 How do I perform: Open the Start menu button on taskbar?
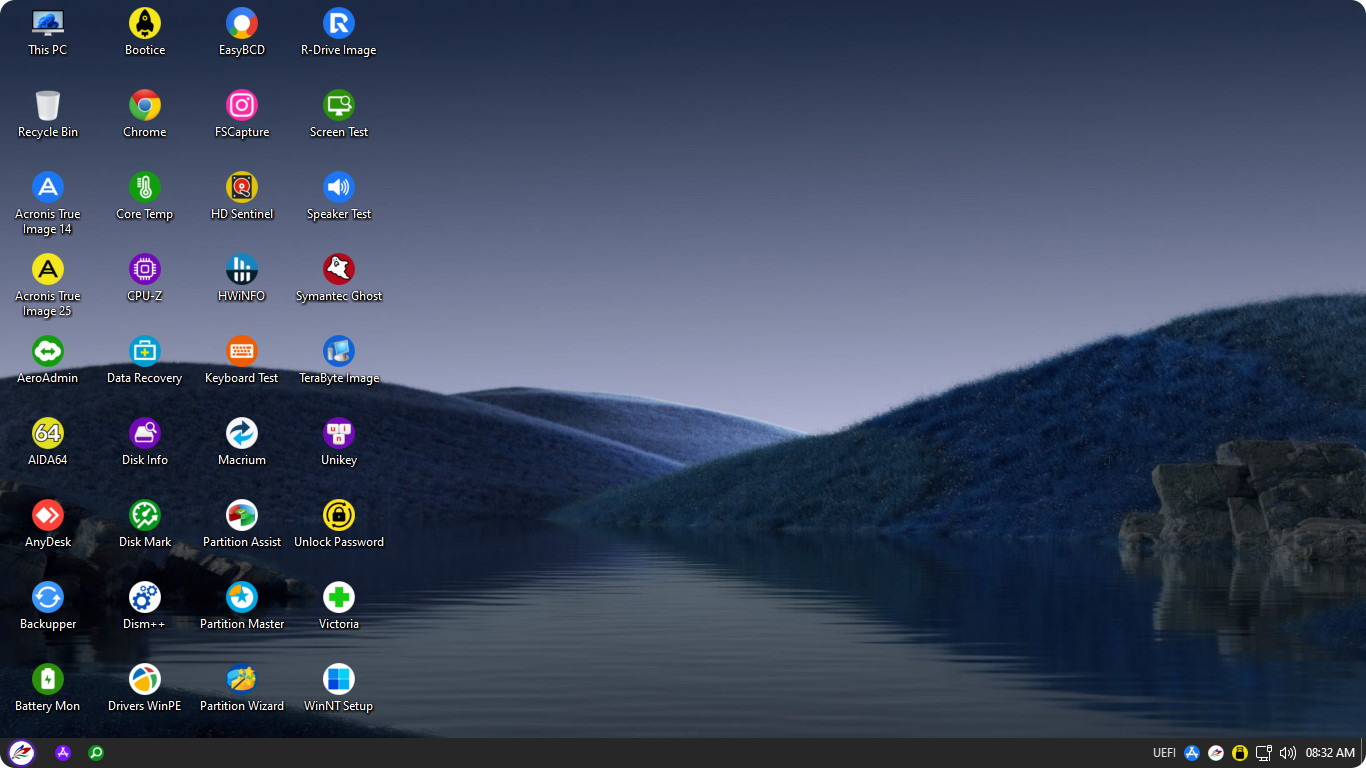21,753
